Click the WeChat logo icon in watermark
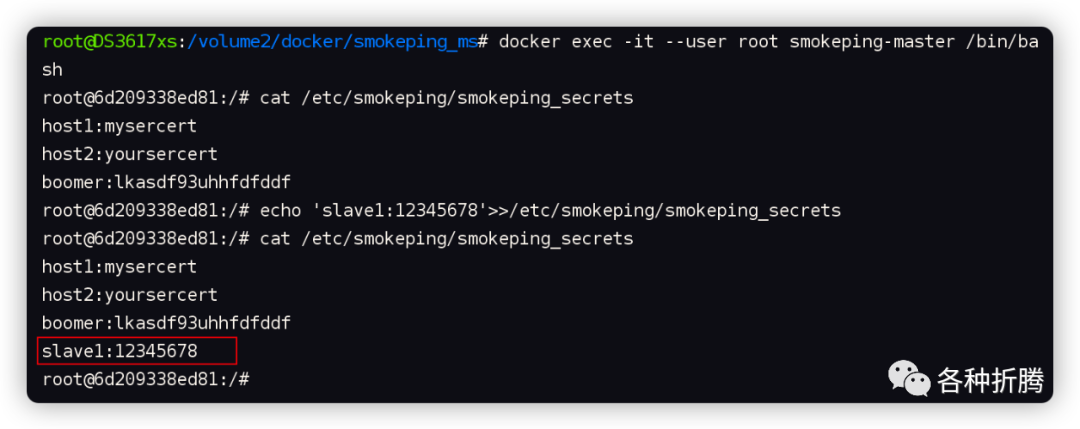 coord(908,379)
